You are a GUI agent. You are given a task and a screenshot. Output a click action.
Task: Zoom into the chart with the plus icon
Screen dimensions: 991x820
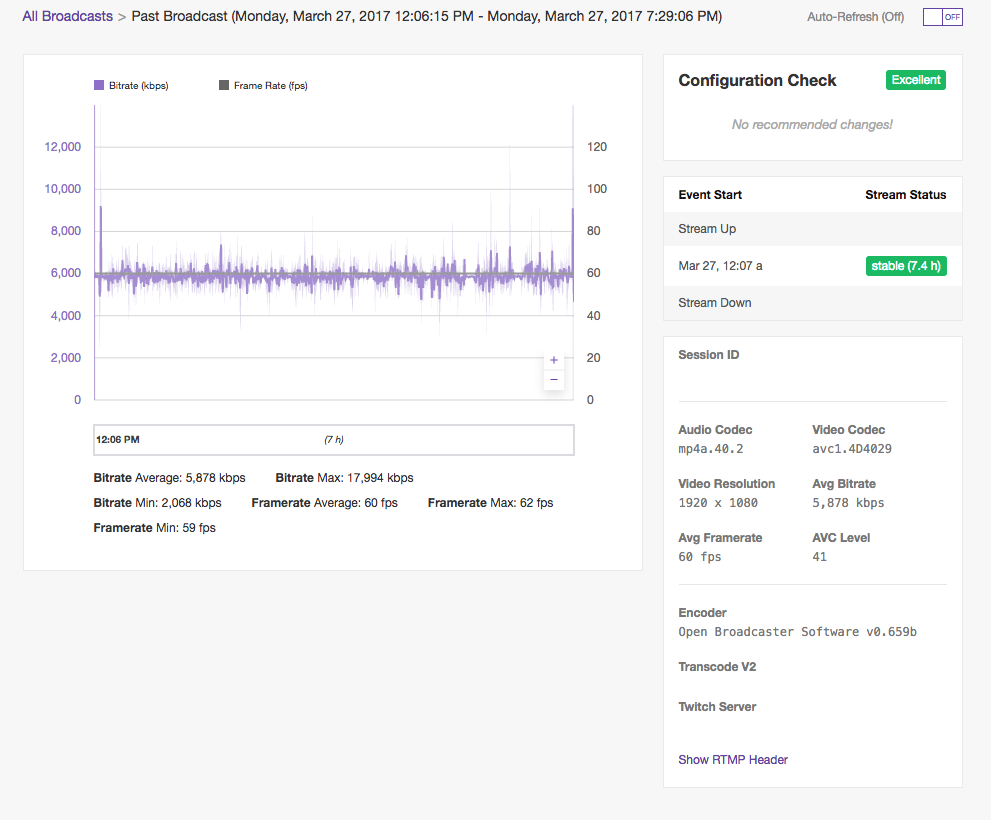pos(553,358)
